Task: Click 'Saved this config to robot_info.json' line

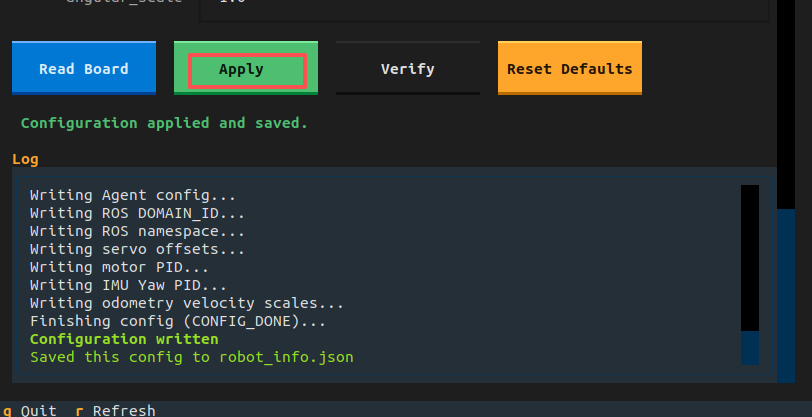Action: coord(192,357)
